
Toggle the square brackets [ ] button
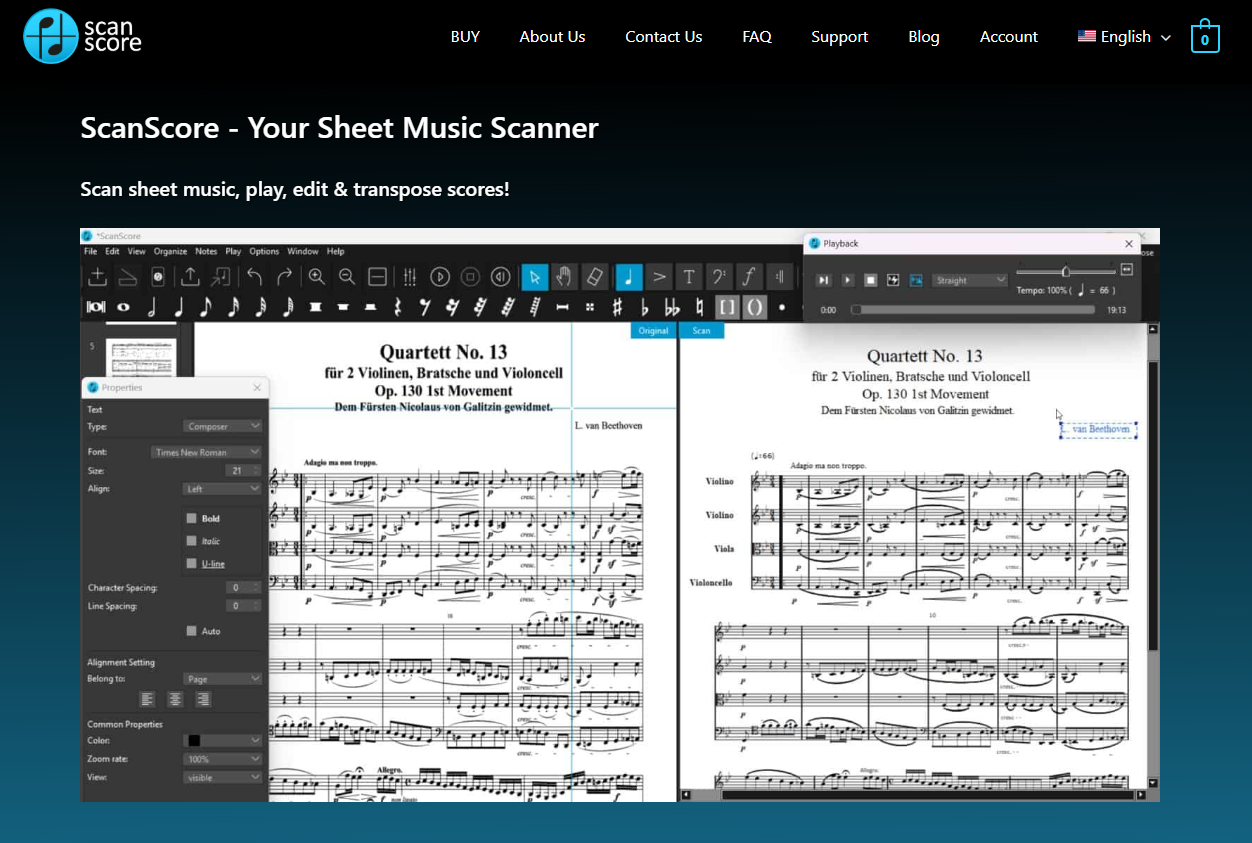(x=727, y=307)
